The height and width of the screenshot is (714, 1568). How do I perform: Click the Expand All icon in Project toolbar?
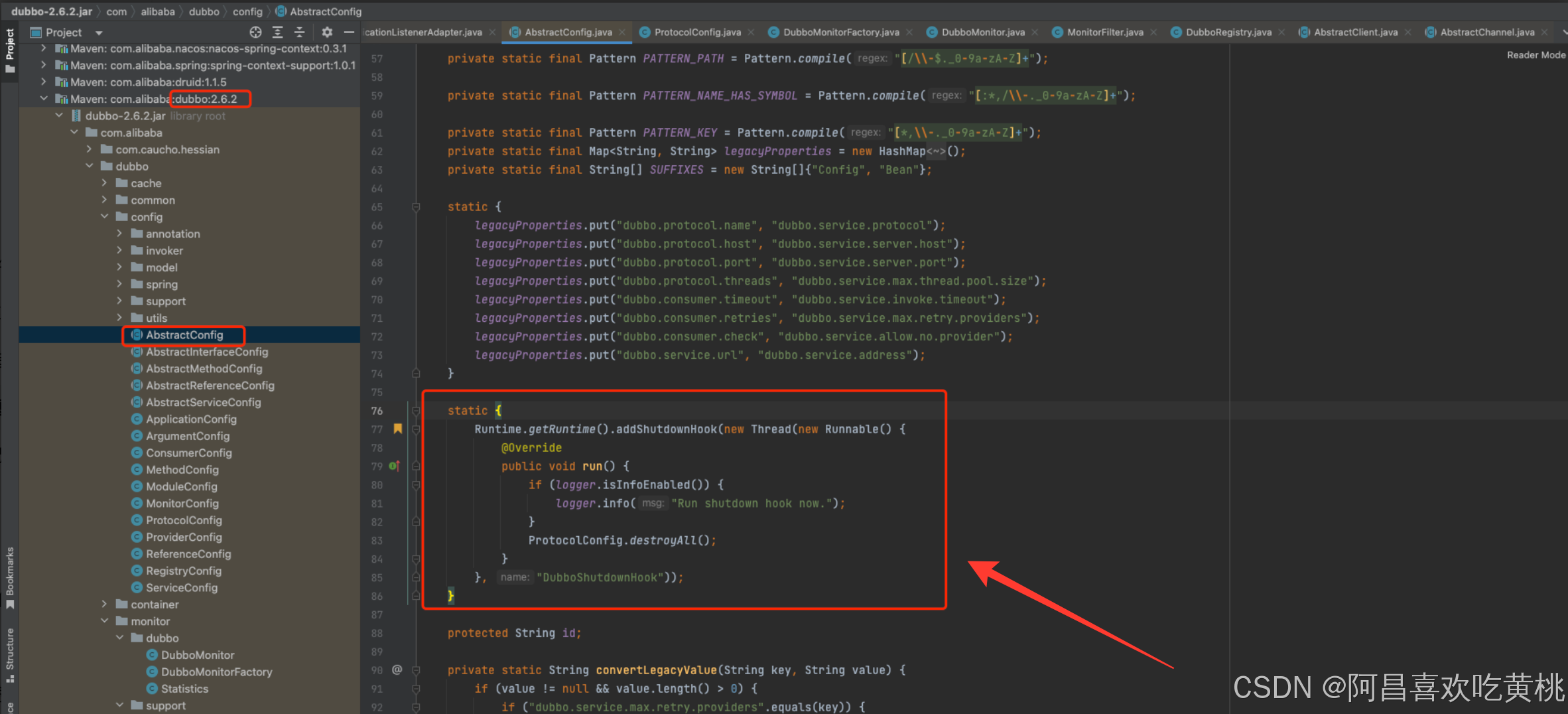click(278, 32)
